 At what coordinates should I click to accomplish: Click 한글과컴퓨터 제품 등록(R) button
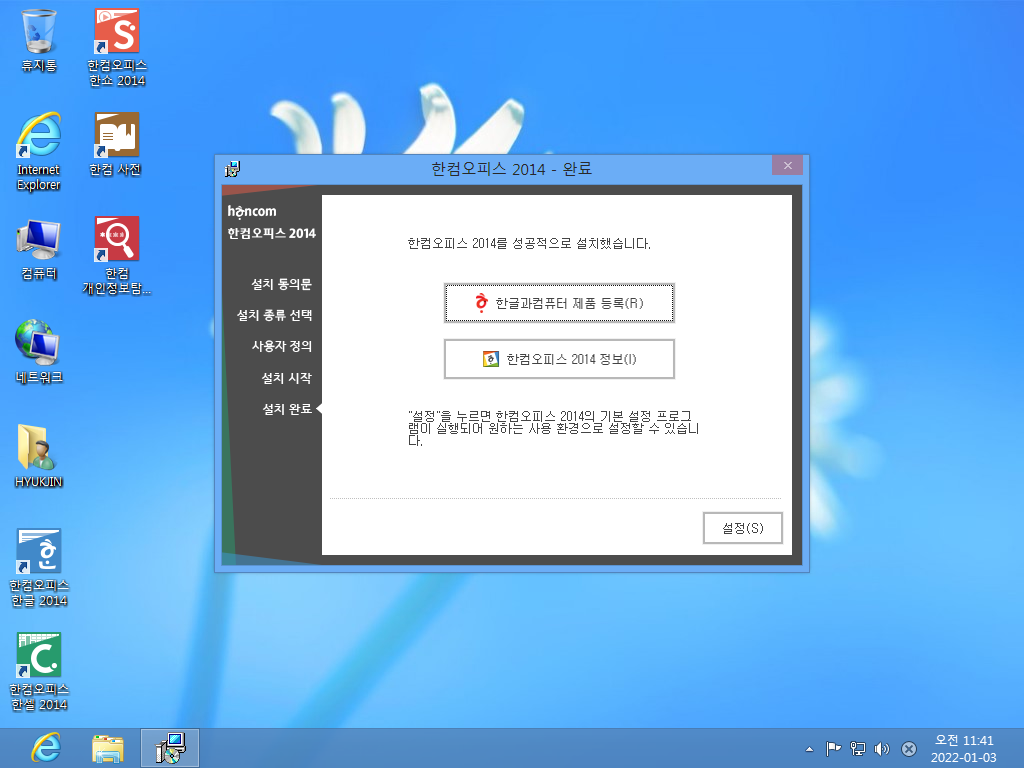click(559, 303)
